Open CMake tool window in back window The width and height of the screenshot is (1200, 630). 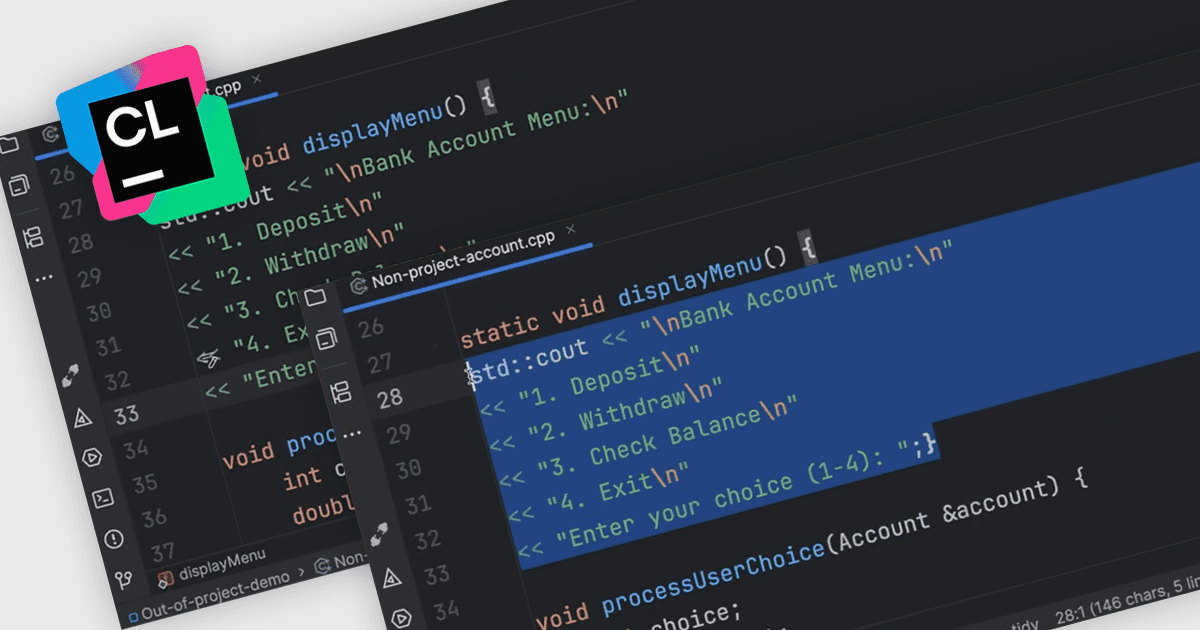[x=83, y=419]
